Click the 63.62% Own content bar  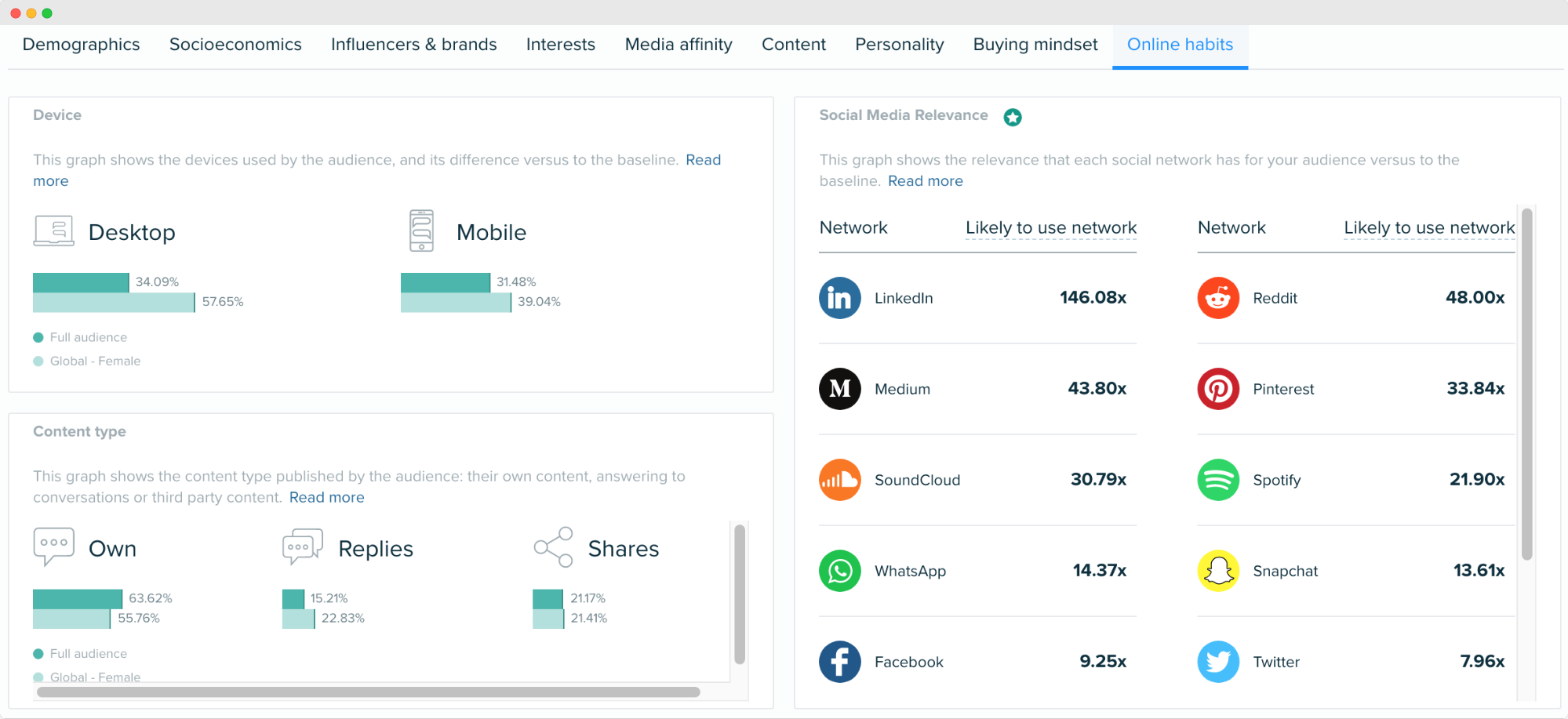click(78, 599)
